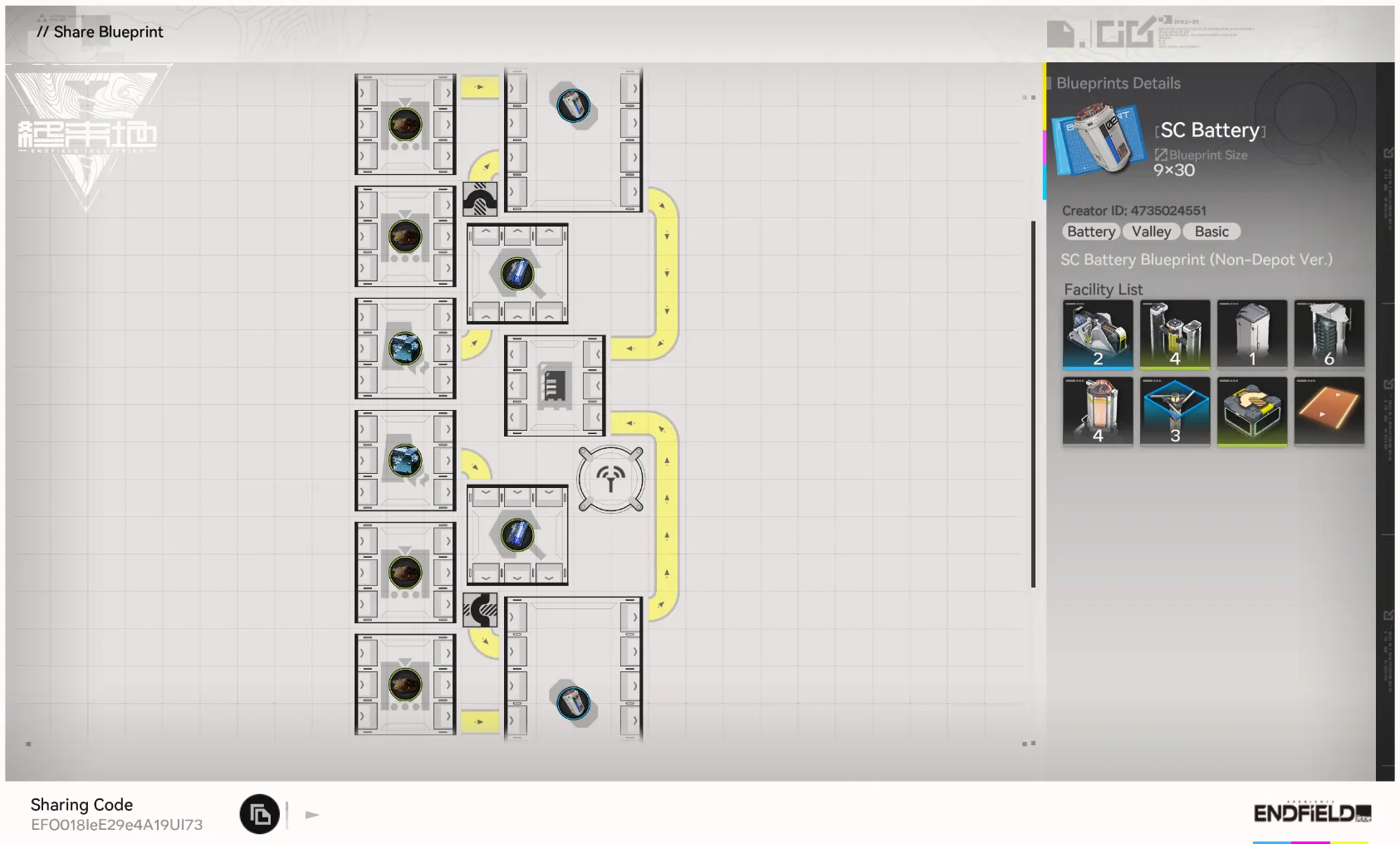Toggle the Valley tag filter

(1152, 231)
